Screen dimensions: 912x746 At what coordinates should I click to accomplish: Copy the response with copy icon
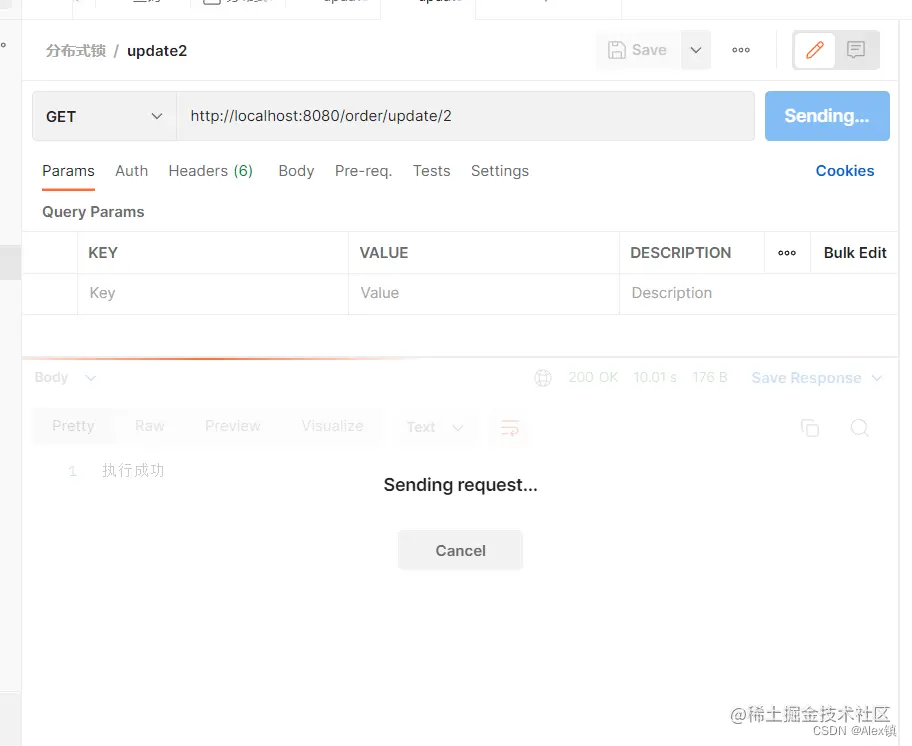point(810,428)
